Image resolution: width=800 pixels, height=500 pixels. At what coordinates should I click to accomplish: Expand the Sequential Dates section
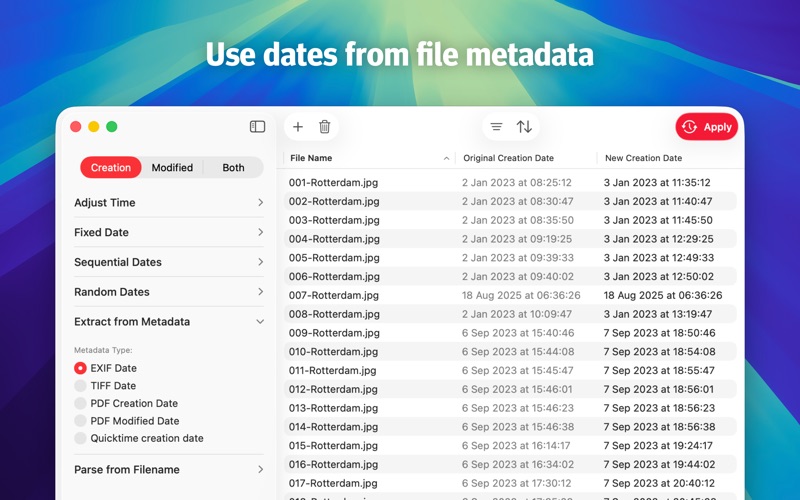(169, 262)
